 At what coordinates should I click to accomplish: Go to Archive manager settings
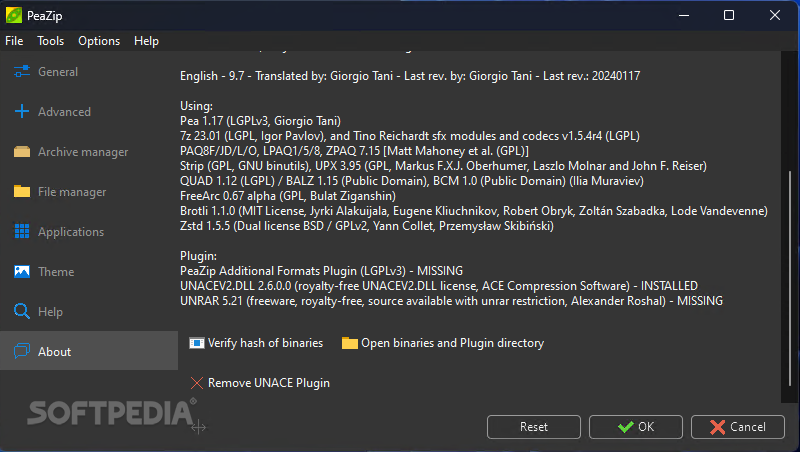coord(89,152)
